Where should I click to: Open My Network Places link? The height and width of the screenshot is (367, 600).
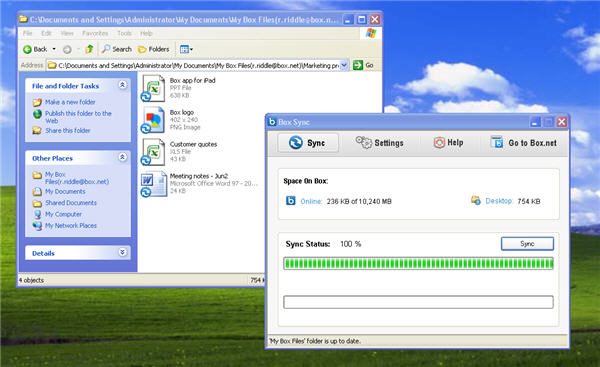point(71,226)
